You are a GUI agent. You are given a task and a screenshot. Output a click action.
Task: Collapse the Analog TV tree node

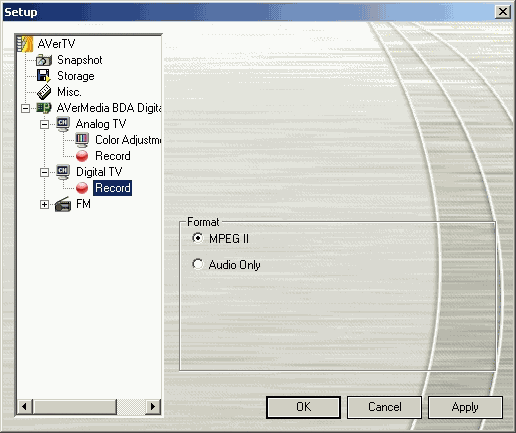44,124
